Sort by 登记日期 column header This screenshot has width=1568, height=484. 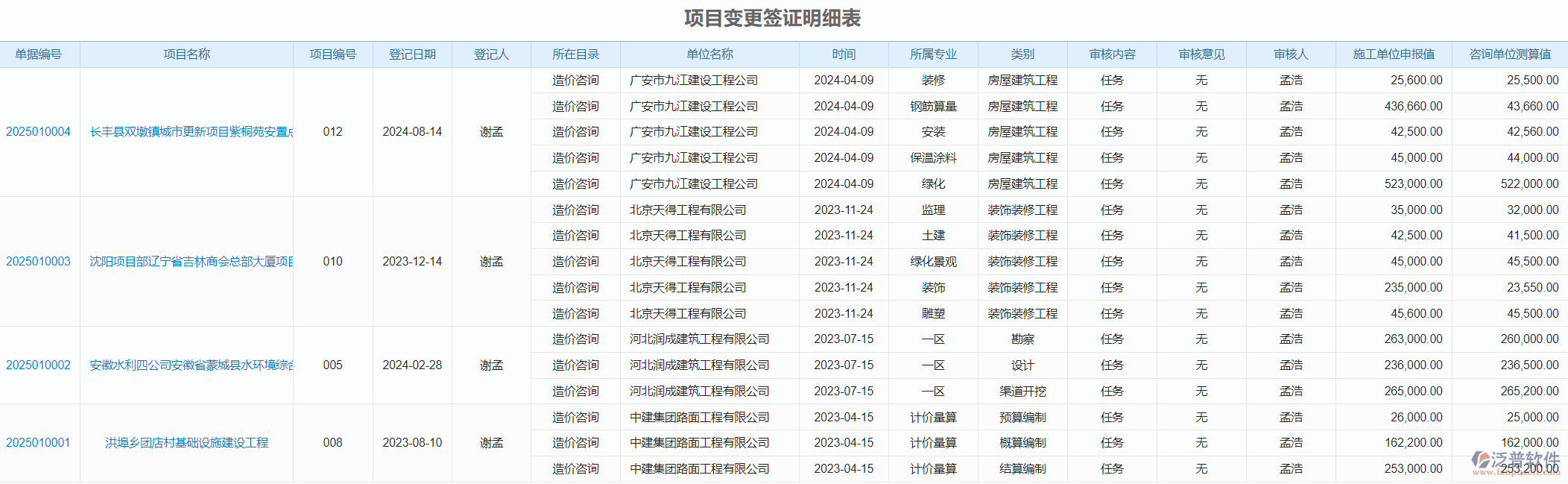click(x=412, y=54)
